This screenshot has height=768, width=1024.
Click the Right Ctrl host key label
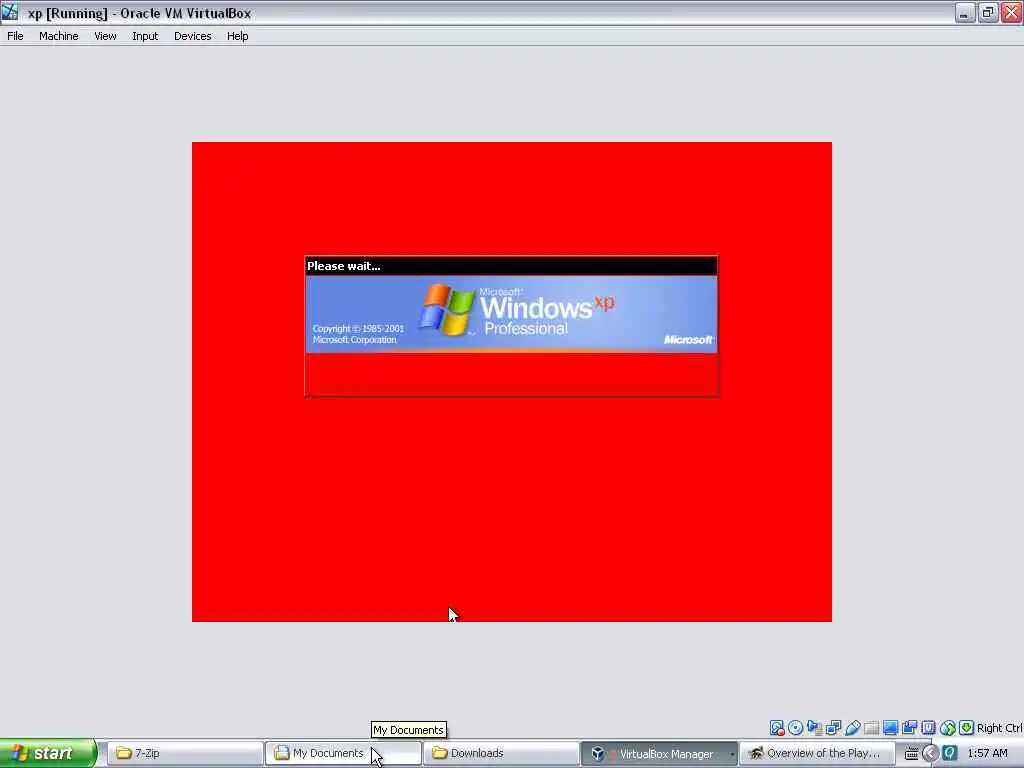(x=999, y=728)
